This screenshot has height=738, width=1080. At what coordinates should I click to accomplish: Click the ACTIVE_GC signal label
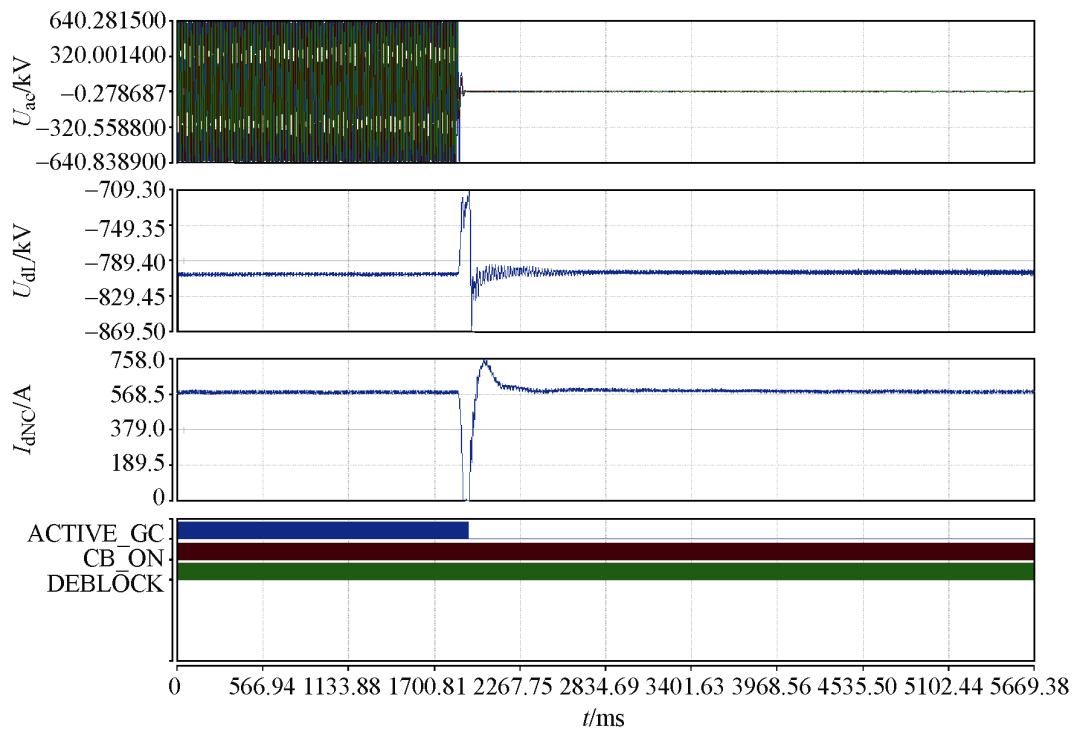pos(96,534)
